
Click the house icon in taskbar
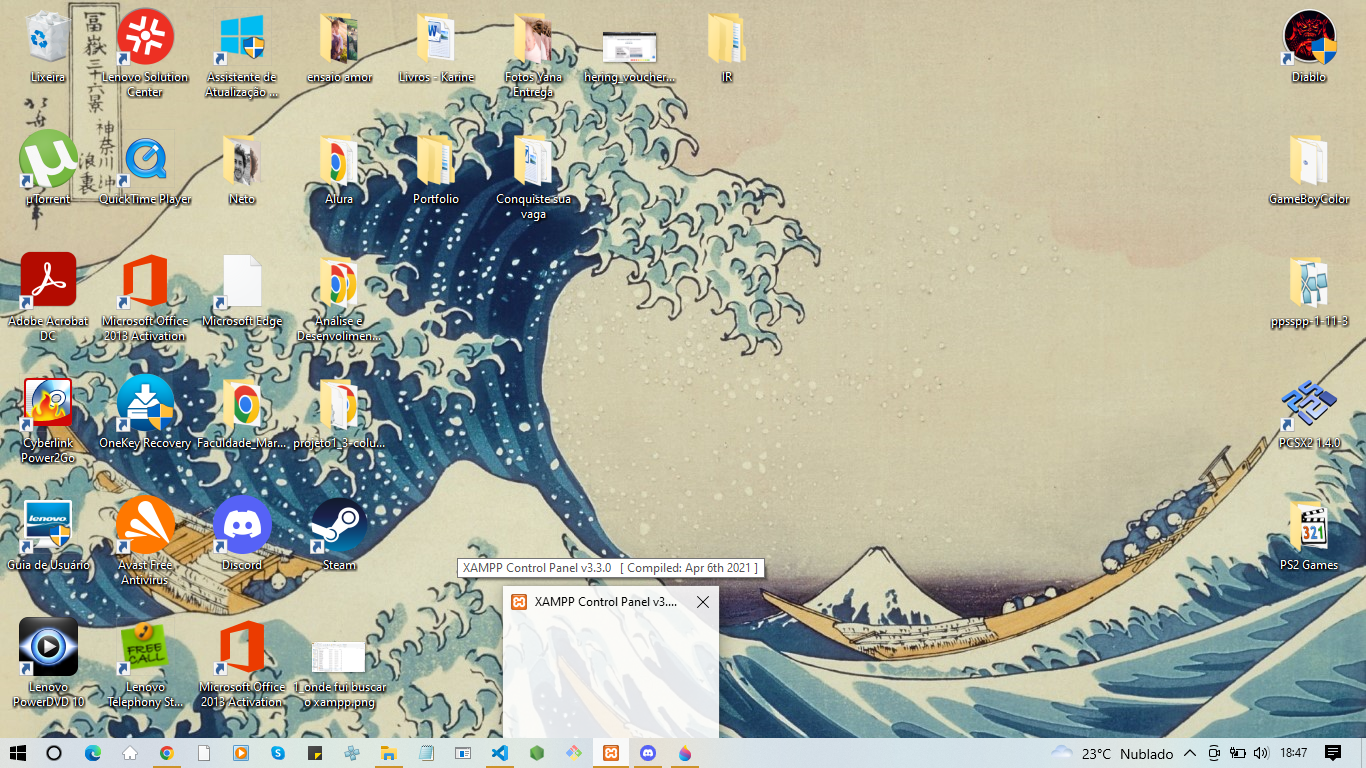tap(130, 753)
